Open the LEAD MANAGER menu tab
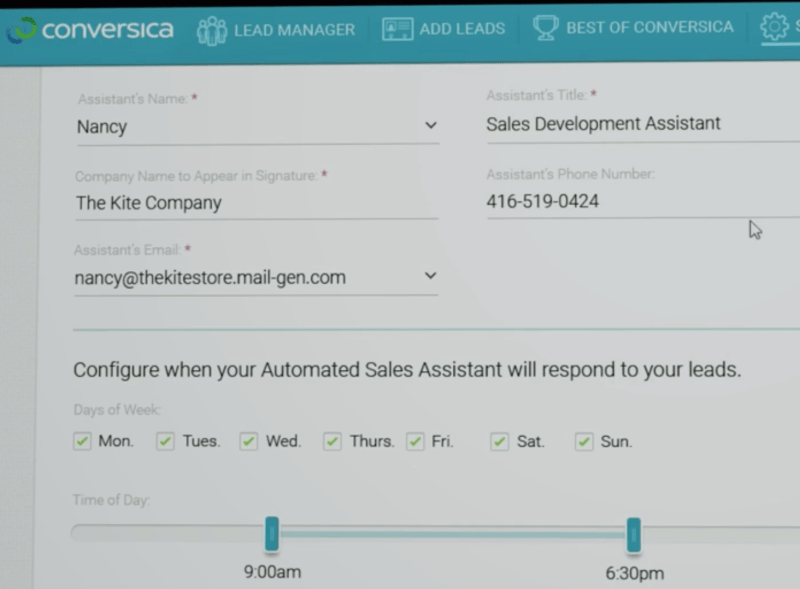The width and height of the screenshot is (800, 589). [294, 29]
